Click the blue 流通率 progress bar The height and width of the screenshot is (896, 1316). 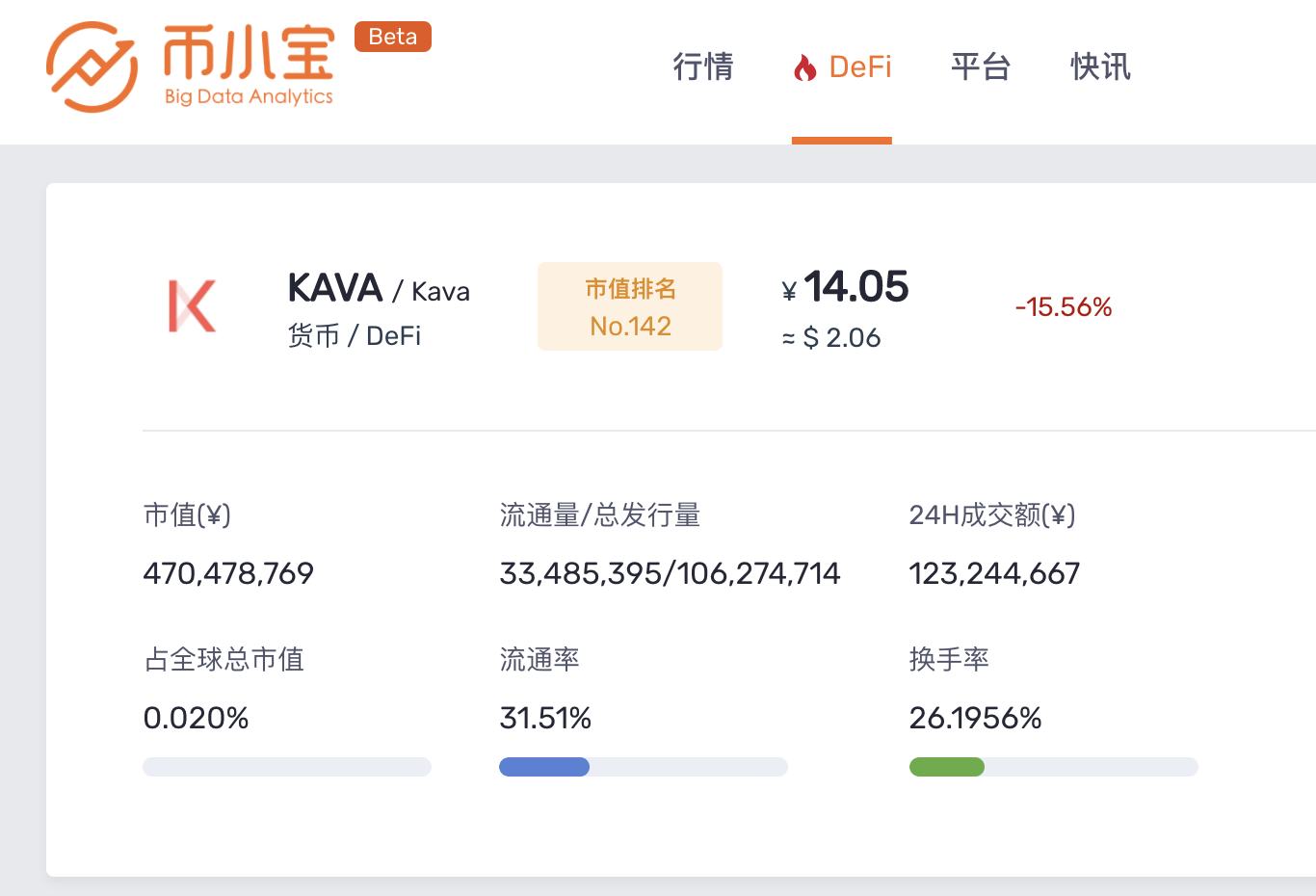(644, 767)
